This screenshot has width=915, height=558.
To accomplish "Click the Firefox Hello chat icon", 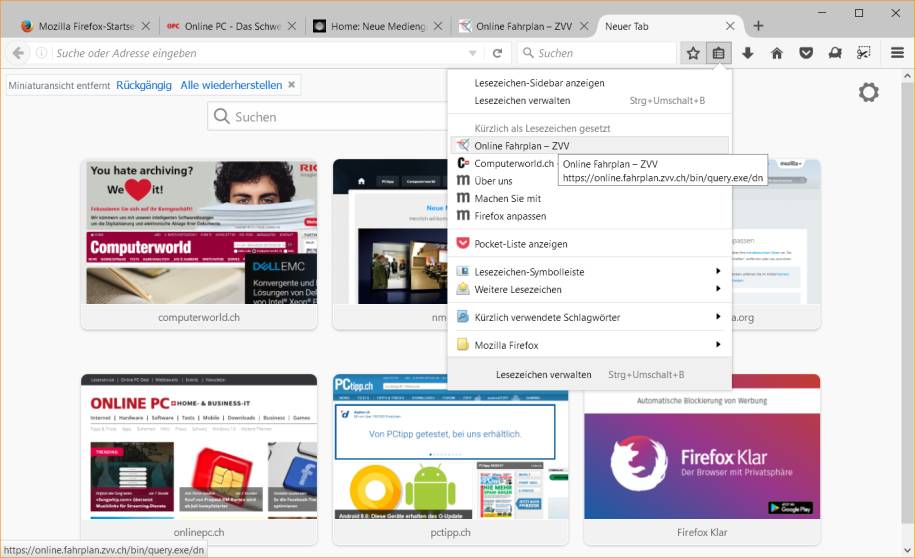I will click(x=835, y=53).
